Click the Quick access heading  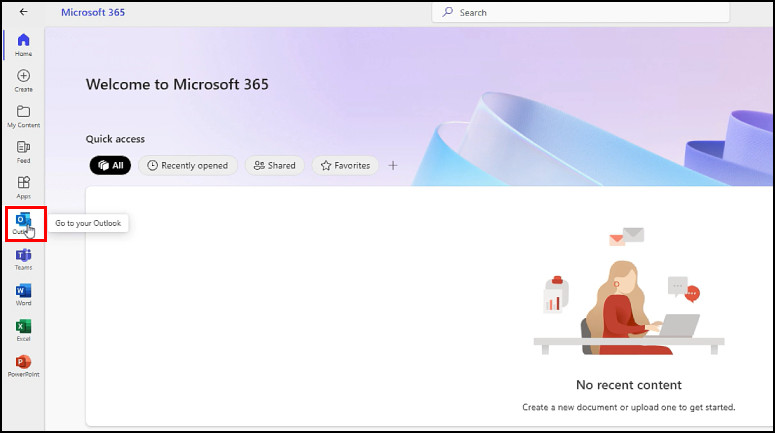(x=115, y=139)
